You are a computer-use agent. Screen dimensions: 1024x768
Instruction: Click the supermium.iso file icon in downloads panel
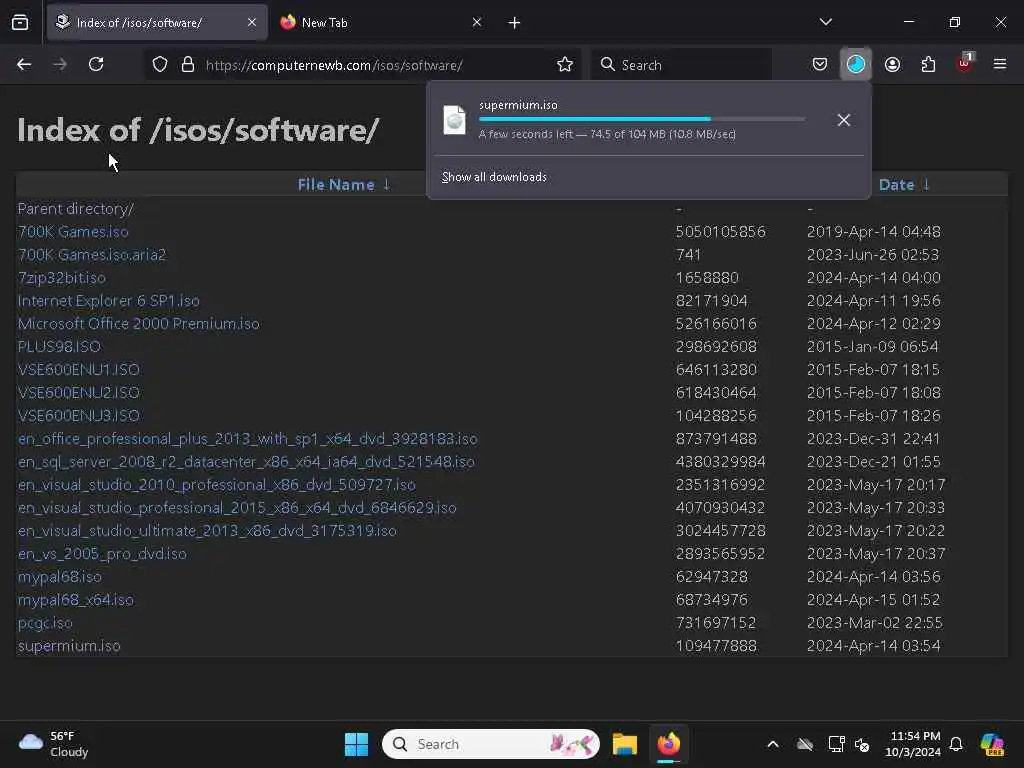455,120
